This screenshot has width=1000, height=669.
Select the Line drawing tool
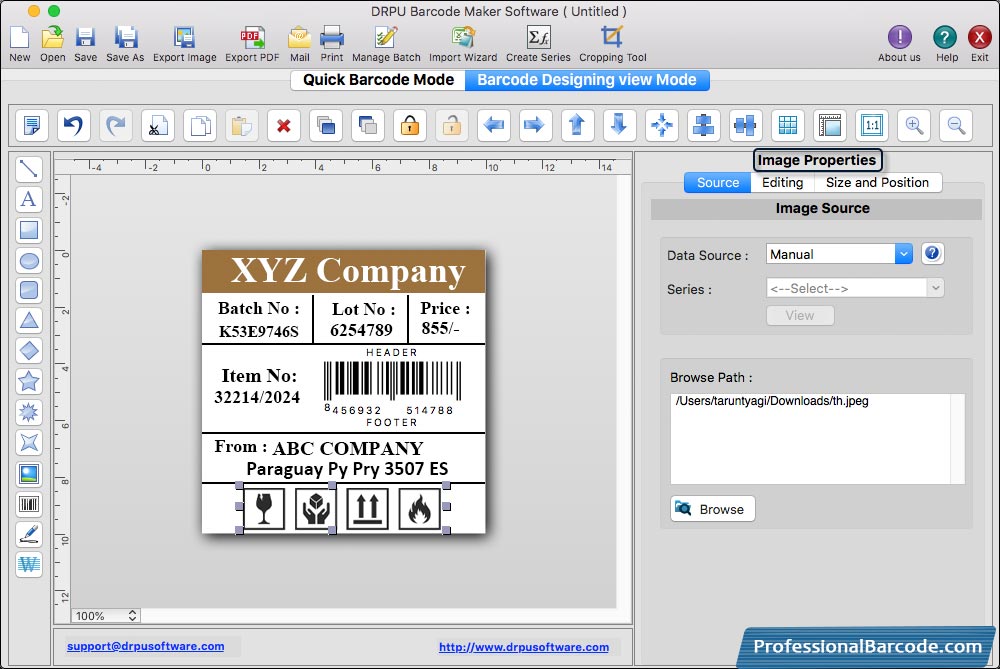(x=29, y=168)
